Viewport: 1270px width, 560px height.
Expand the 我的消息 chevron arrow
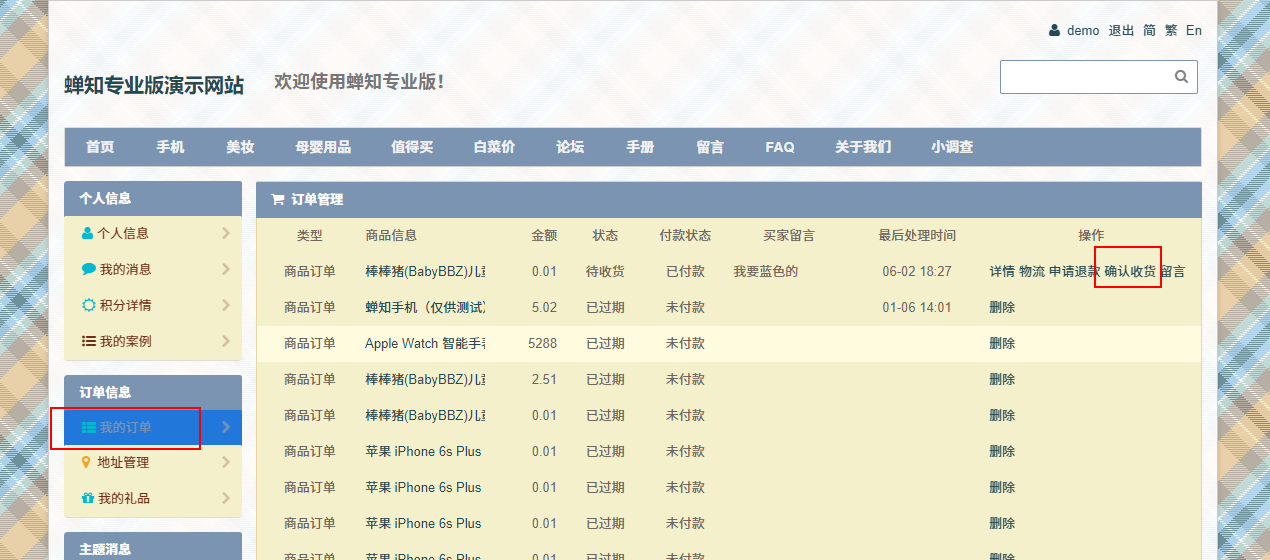click(226, 269)
